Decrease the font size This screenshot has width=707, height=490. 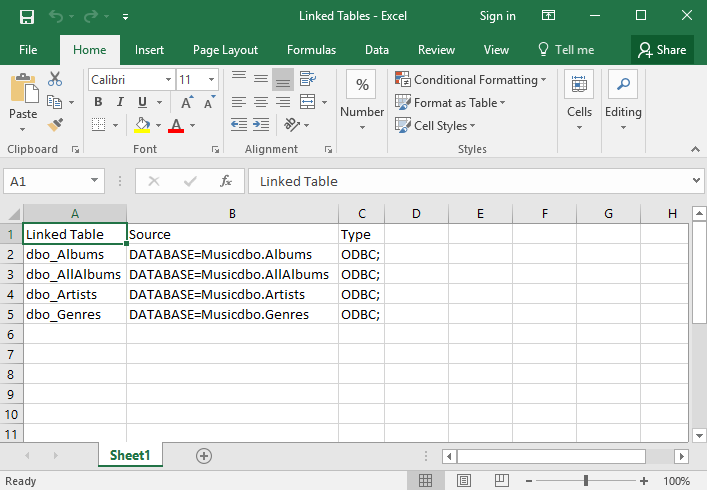point(209,102)
